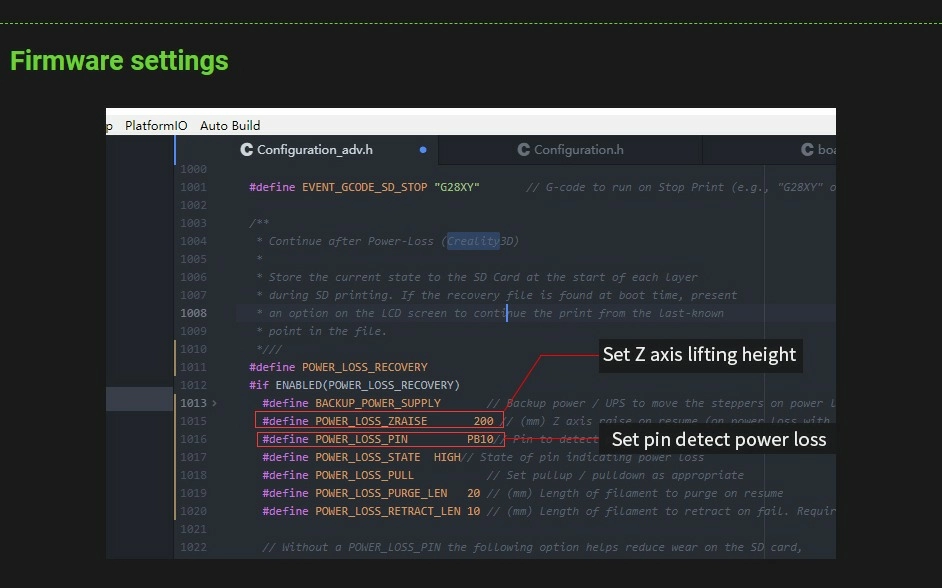This screenshot has height=588, width=942.
Task: Click the 'Set pin detect power loss' callout
Action: coord(718,440)
